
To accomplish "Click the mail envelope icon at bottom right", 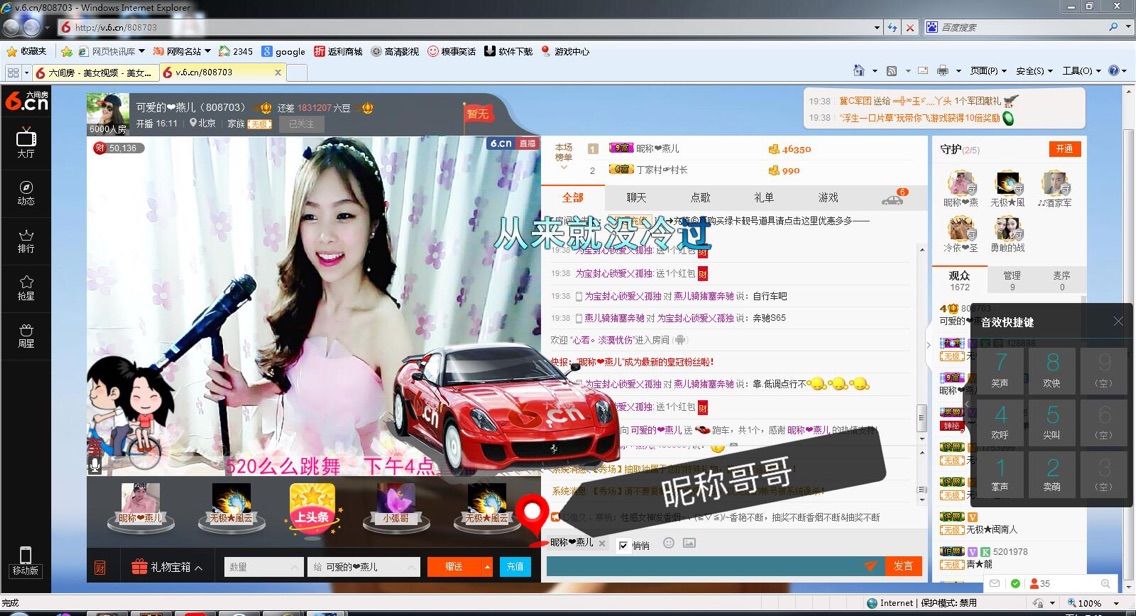I will 995,583.
